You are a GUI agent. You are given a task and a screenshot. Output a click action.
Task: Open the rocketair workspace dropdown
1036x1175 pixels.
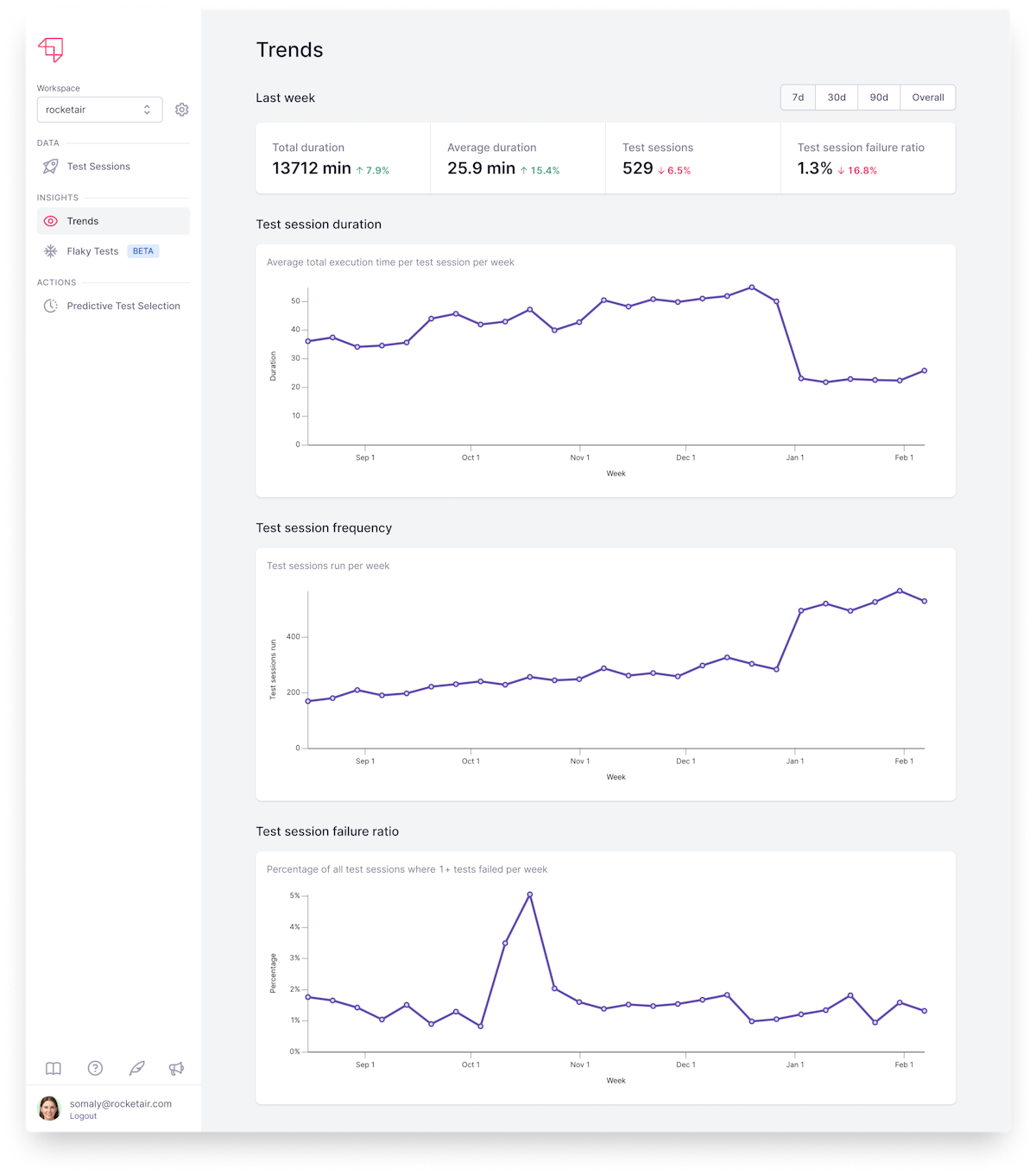[x=99, y=110]
